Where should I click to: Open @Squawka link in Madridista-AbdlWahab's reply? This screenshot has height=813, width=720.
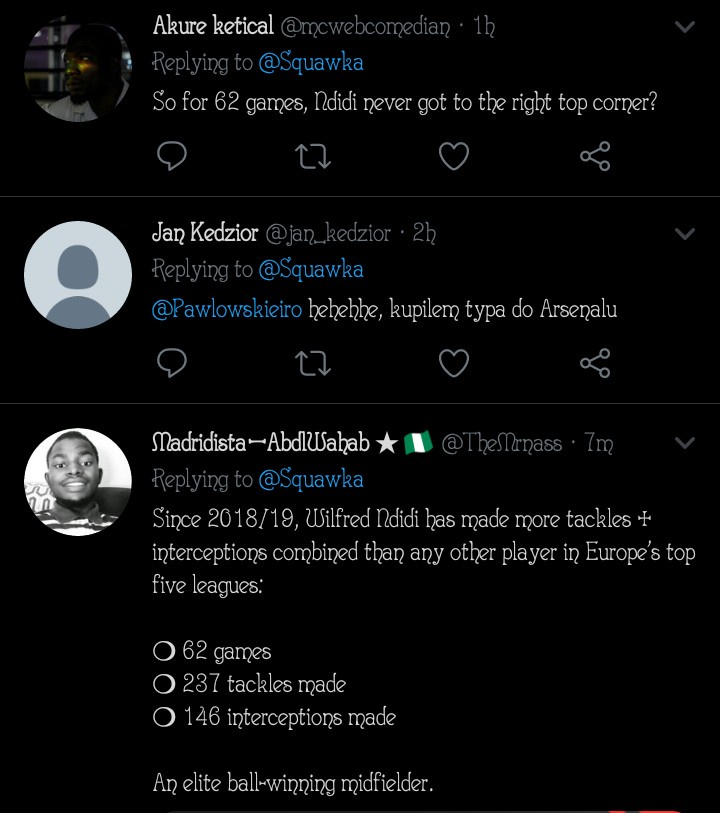point(310,480)
